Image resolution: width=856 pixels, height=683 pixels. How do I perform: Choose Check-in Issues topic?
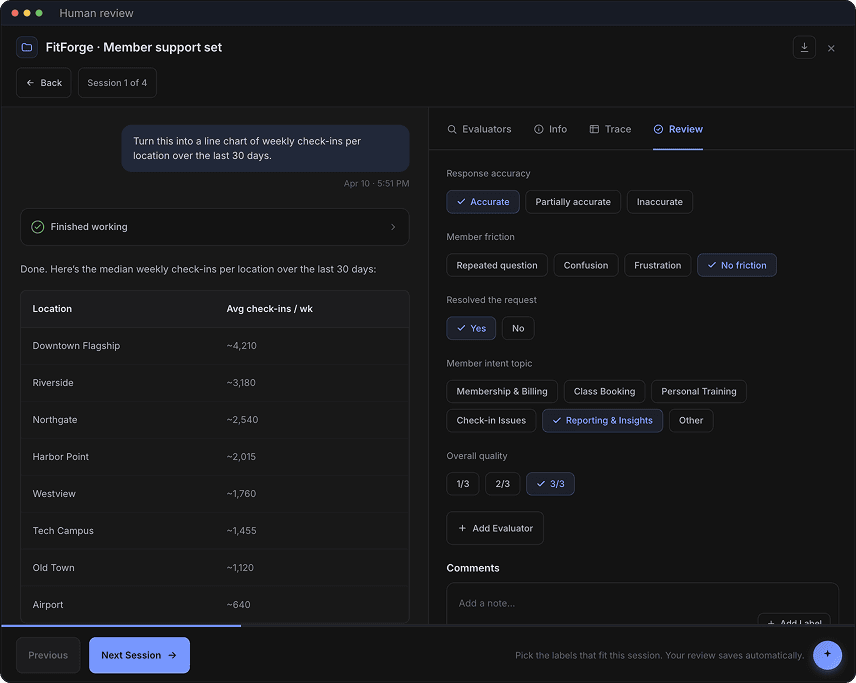coord(491,421)
